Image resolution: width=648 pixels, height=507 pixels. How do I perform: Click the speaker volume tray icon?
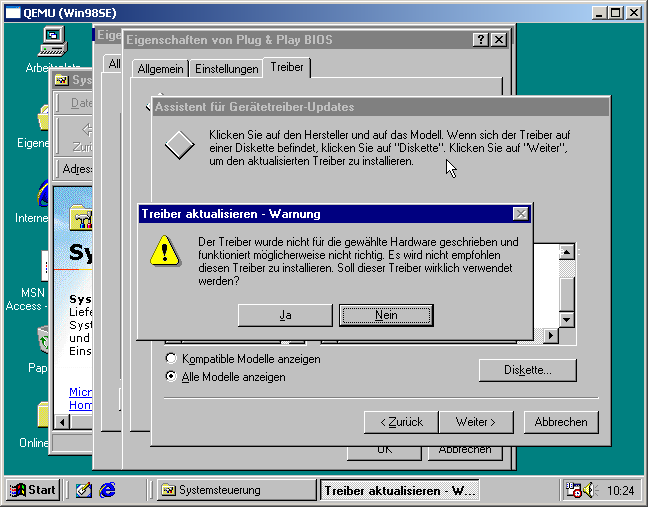591,490
